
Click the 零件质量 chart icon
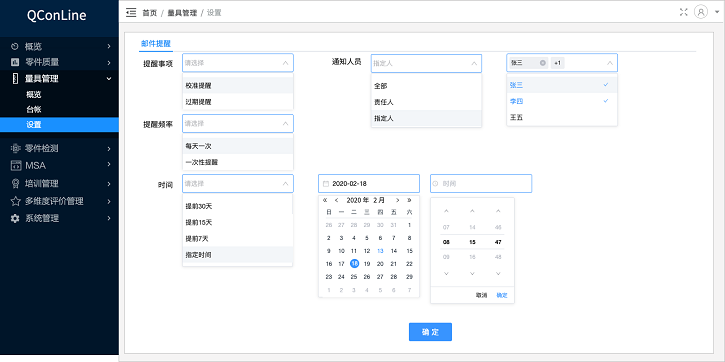(x=15, y=62)
